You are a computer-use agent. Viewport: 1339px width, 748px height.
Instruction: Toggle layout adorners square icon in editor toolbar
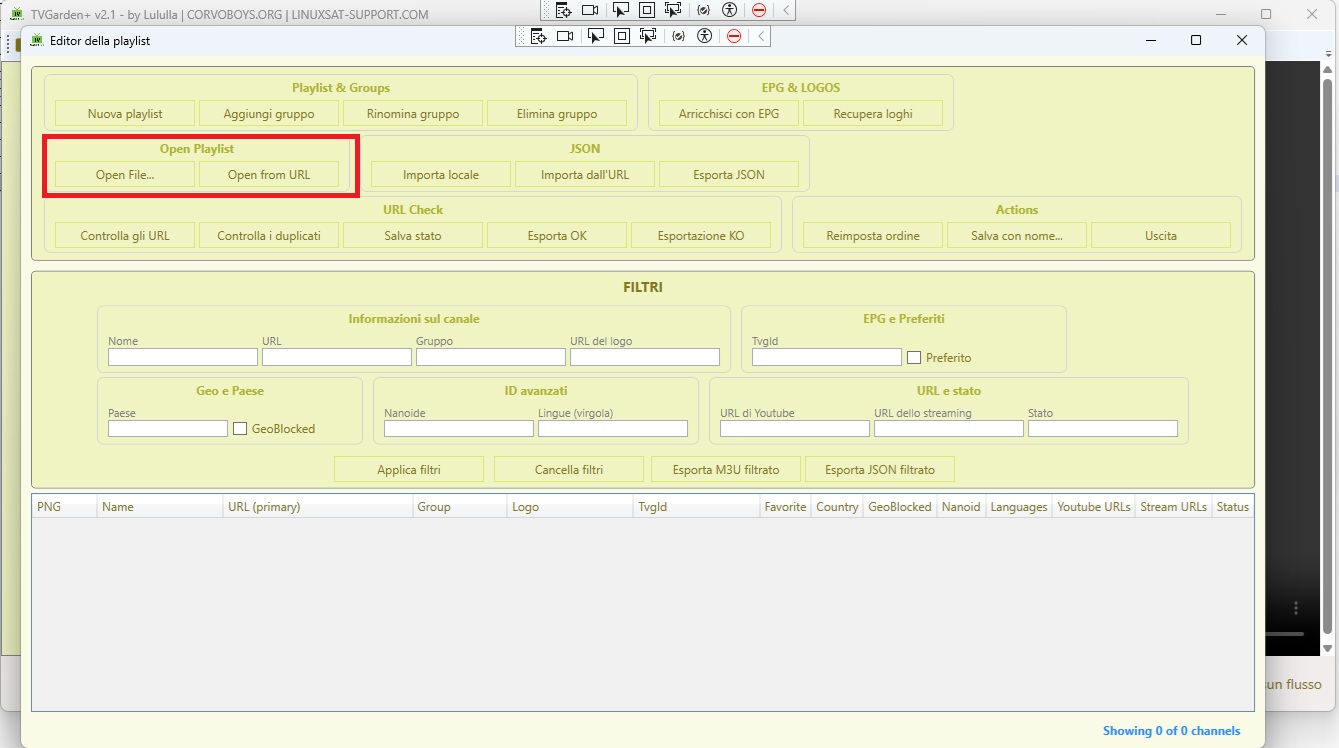coord(622,37)
